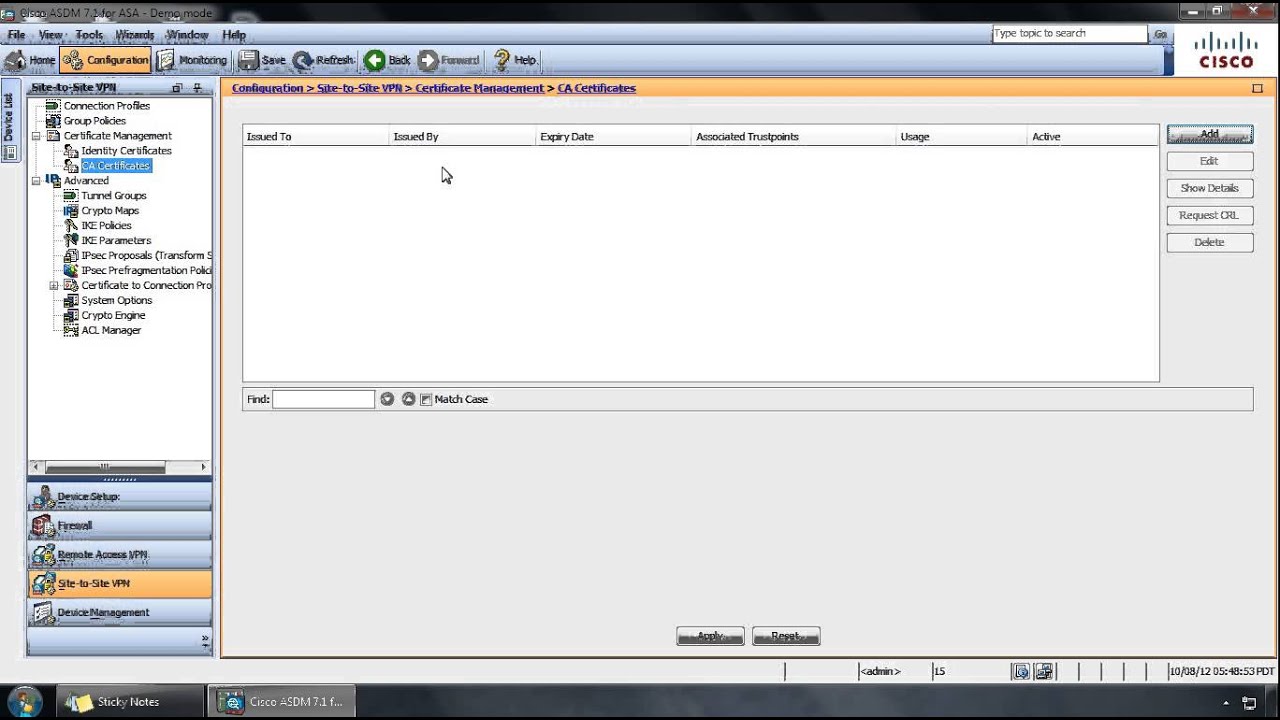This screenshot has height=720, width=1280.
Task: Click horizontal scrollbar of navigation tree
Action: 107,467
